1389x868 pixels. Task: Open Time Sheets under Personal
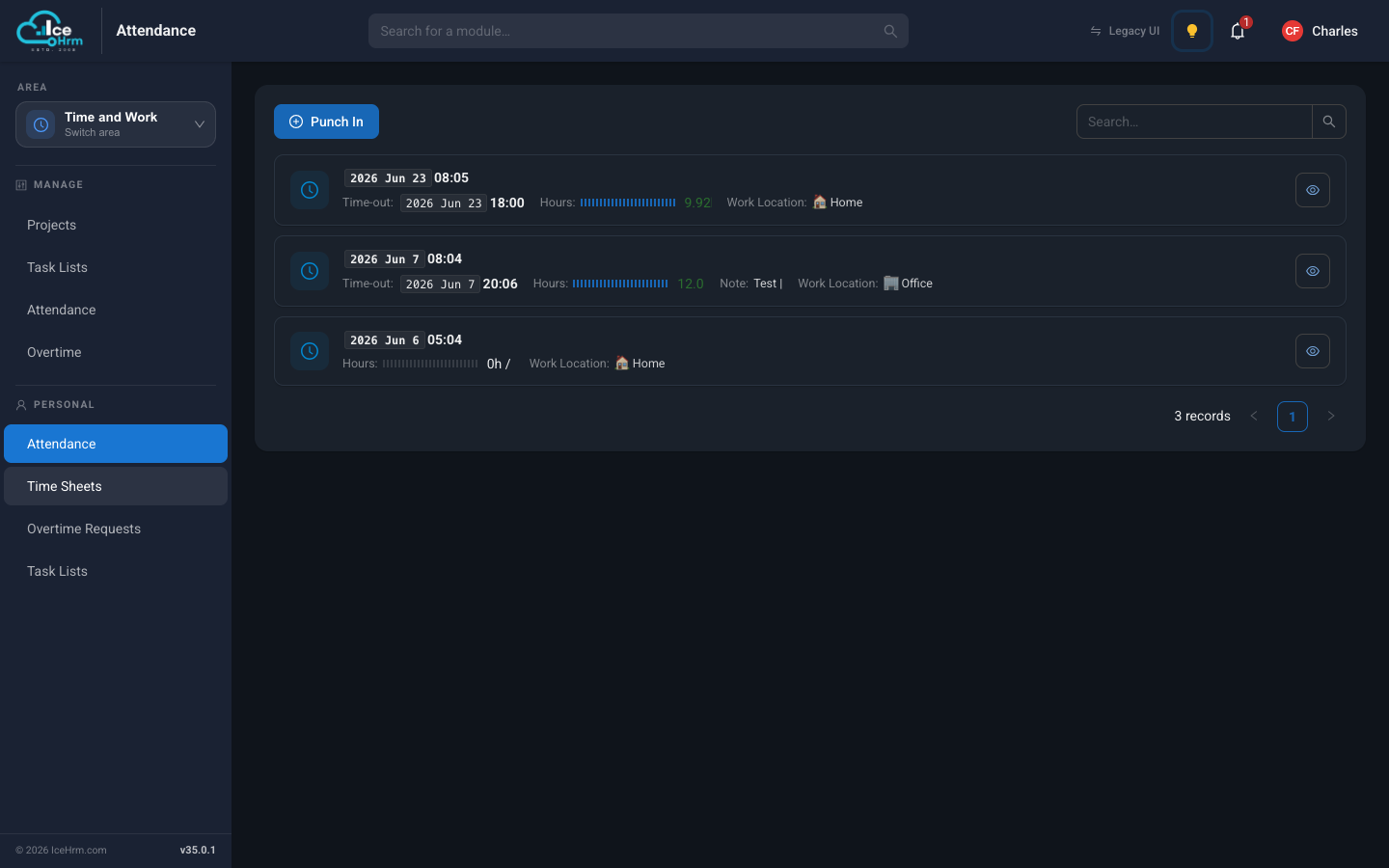pyautogui.click(x=116, y=486)
